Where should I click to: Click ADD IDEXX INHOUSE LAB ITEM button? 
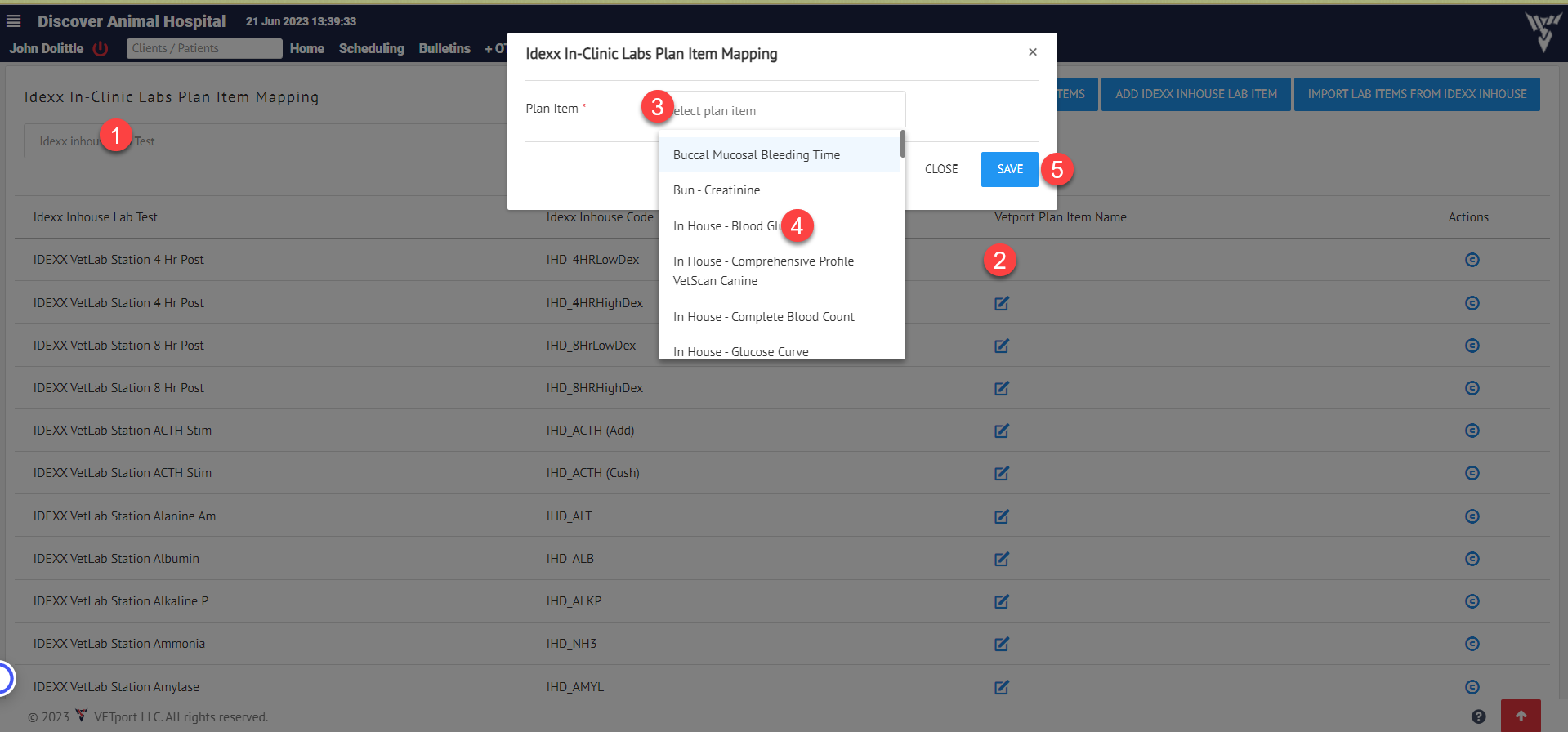tap(1196, 94)
